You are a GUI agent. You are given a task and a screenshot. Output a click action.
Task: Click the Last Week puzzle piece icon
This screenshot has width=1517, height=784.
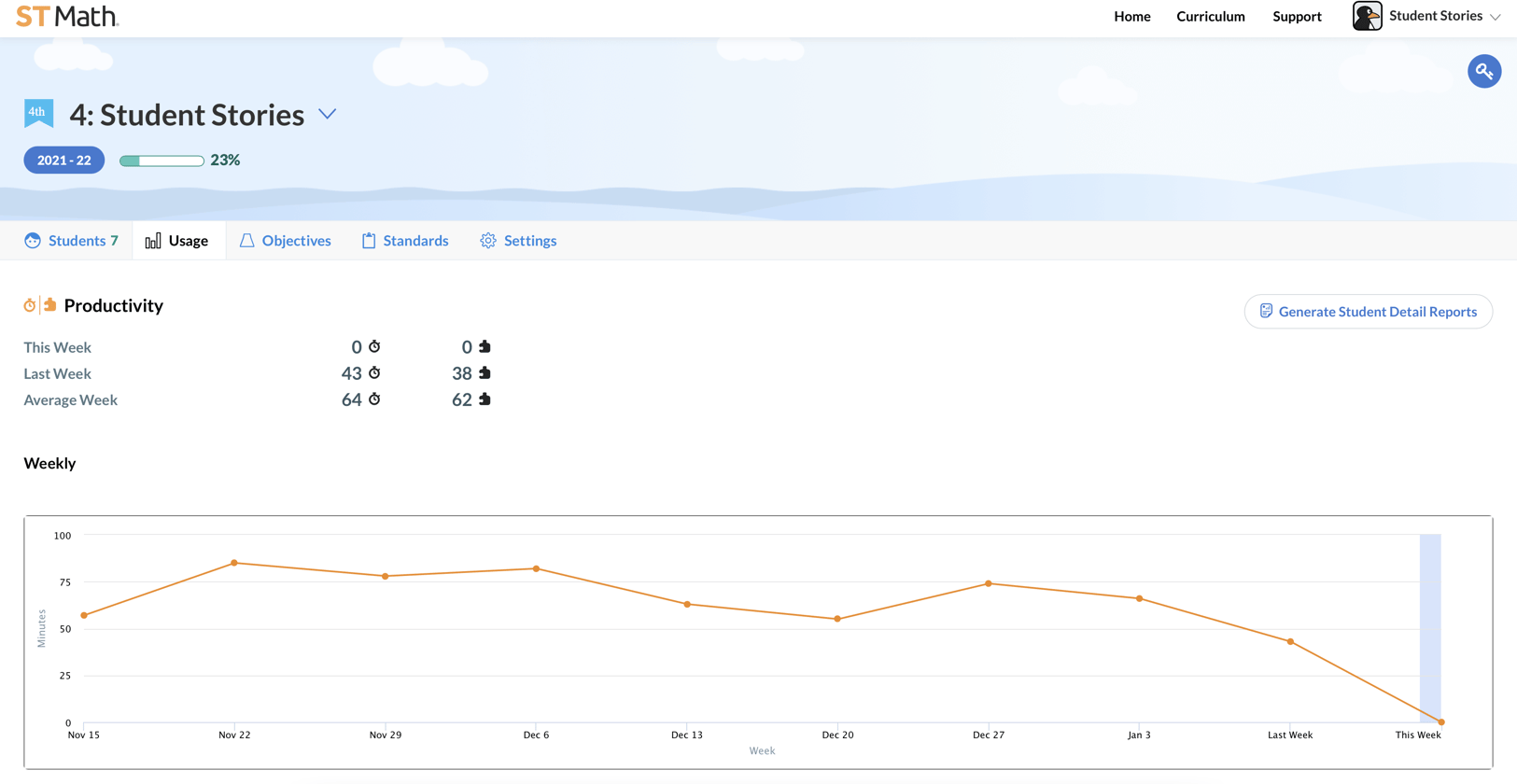click(x=485, y=372)
